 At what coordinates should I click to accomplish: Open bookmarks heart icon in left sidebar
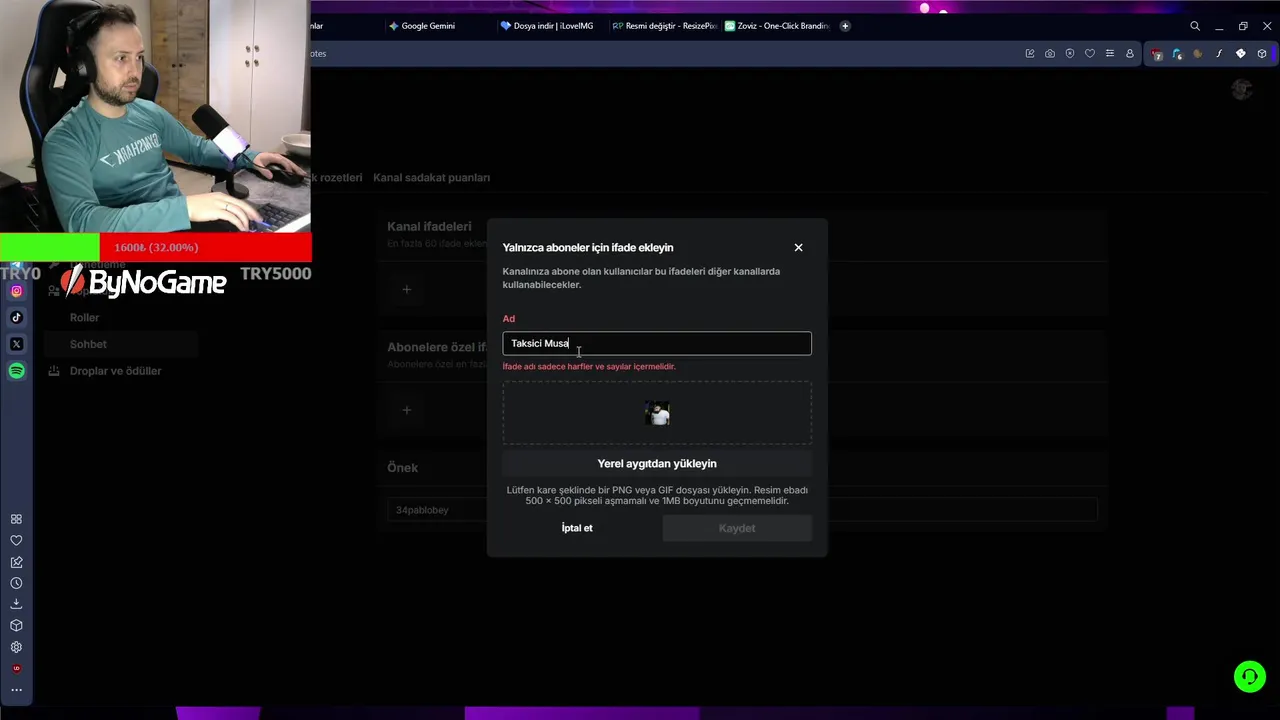pyautogui.click(x=16, y=541)
